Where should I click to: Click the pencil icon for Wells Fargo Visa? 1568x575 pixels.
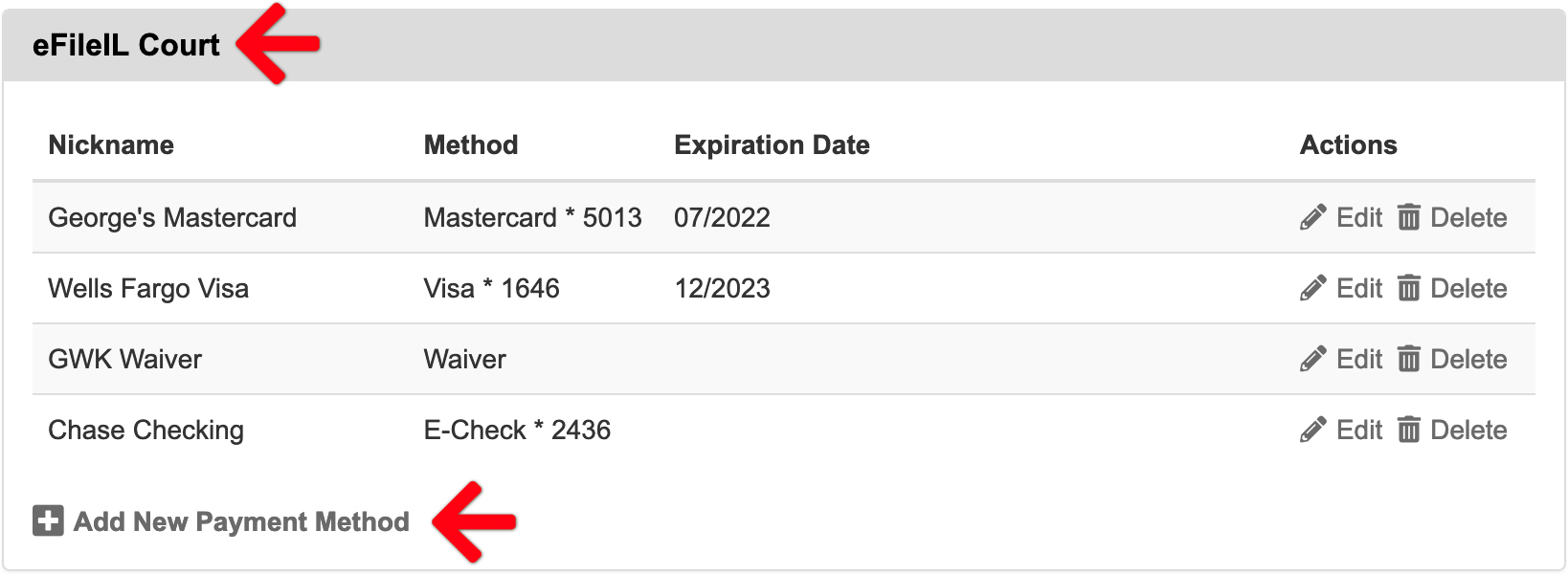pyautogui.click(x=1312, y=288)
